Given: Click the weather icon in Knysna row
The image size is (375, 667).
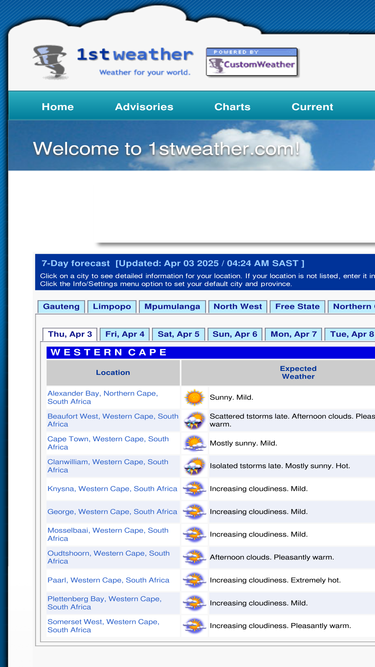Looking at the screenshot, I should point(195,489).
